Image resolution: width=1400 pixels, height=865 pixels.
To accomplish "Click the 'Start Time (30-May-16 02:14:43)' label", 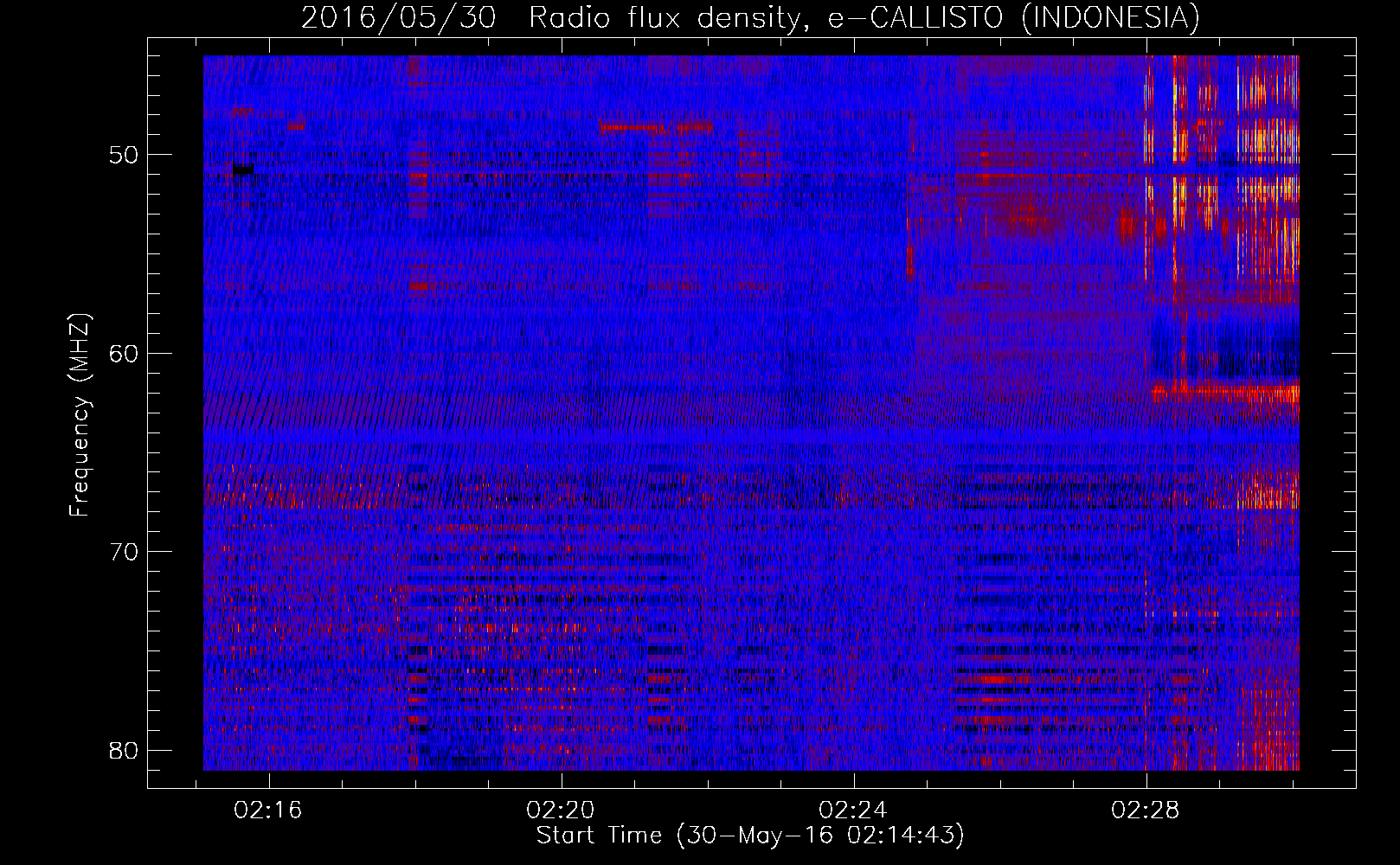I will coord(750,836).
